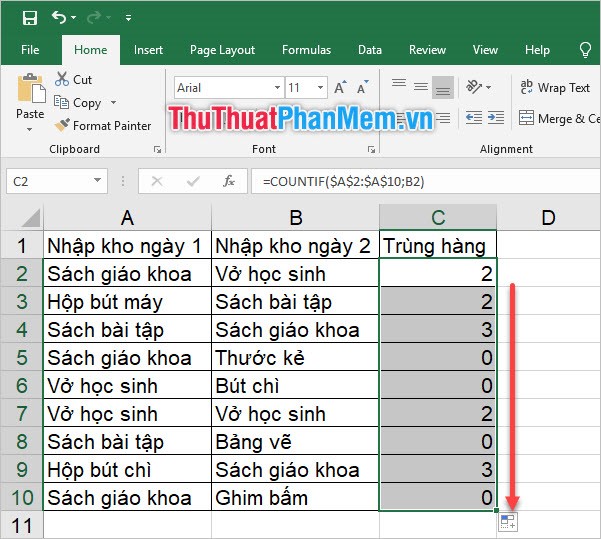Screen dimensions: 601x539
Task: Click the Insert Function fx icon
Action: pos(229,181)
